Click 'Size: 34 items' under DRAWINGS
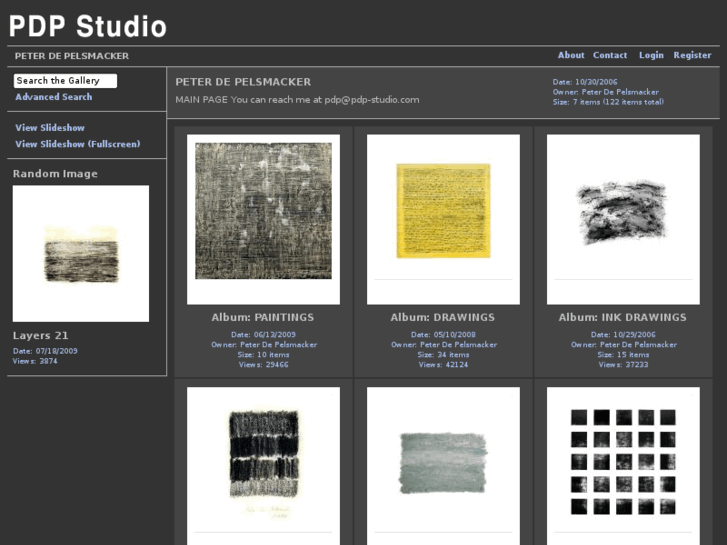 point(443,355)
